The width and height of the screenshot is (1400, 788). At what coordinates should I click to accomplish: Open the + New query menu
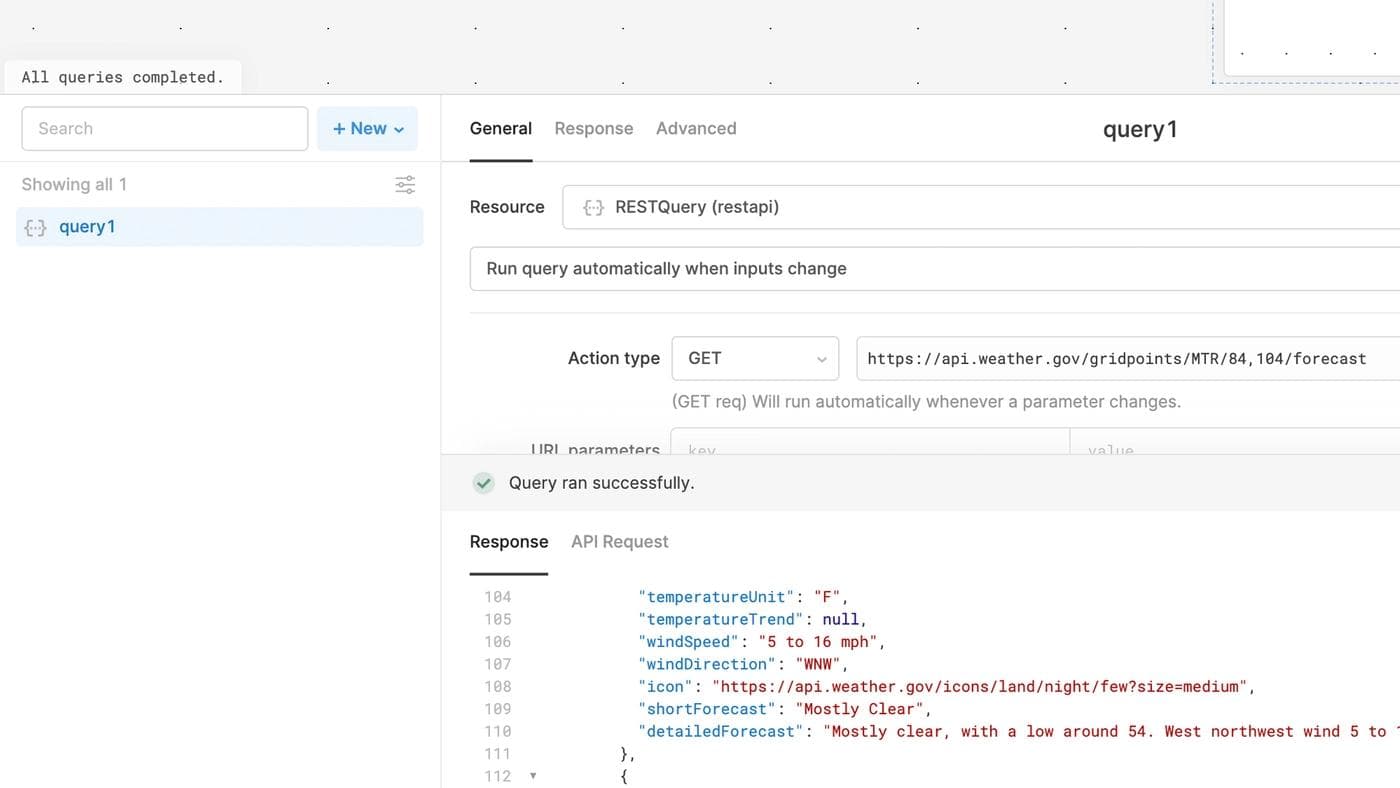coord(367,129)
